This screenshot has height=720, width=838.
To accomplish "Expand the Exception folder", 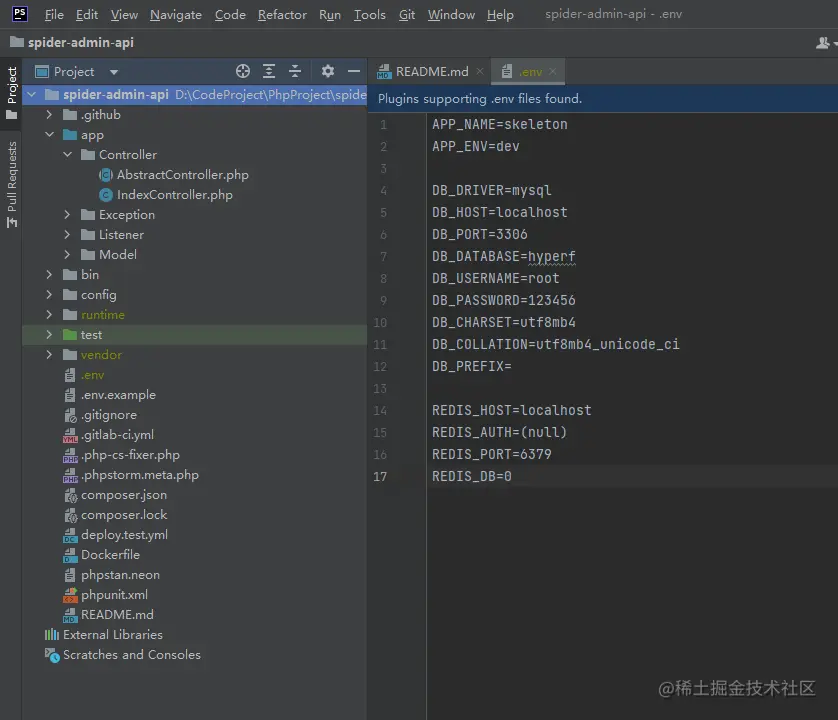I will (x=67, y=214).
